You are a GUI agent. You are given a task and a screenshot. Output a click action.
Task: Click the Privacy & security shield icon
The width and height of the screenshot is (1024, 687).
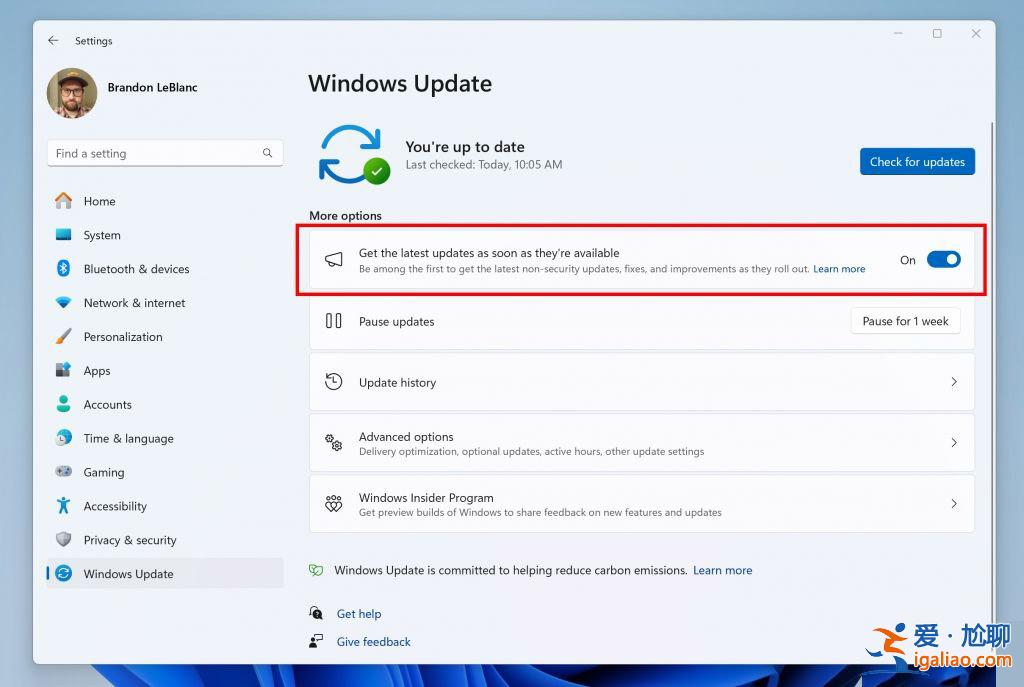point(64,540)
